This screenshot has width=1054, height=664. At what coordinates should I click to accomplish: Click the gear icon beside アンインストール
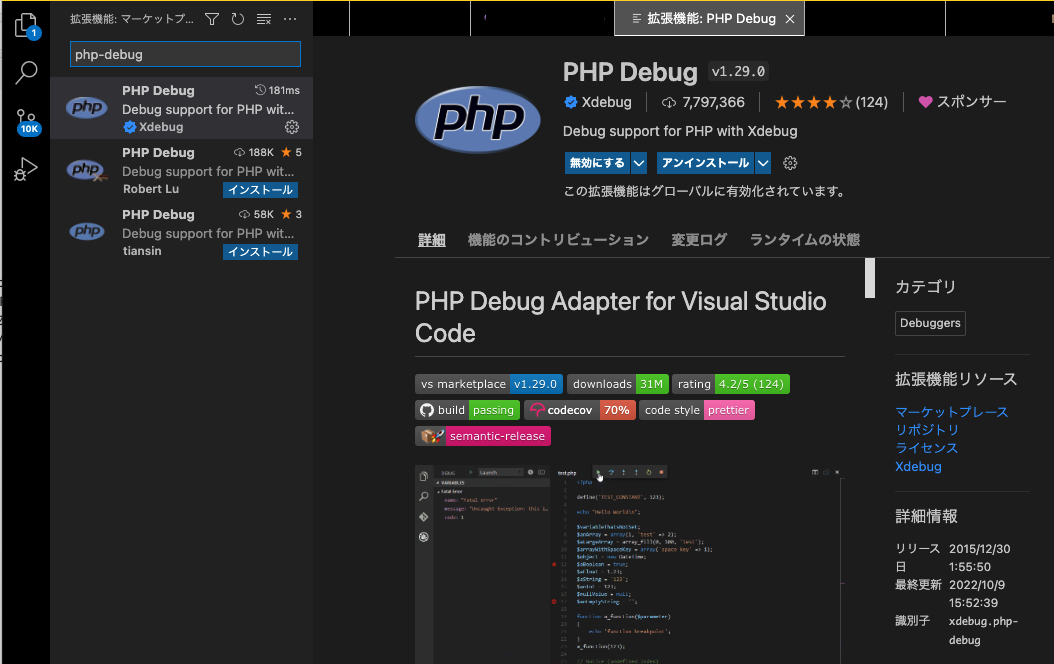[790, 162]
